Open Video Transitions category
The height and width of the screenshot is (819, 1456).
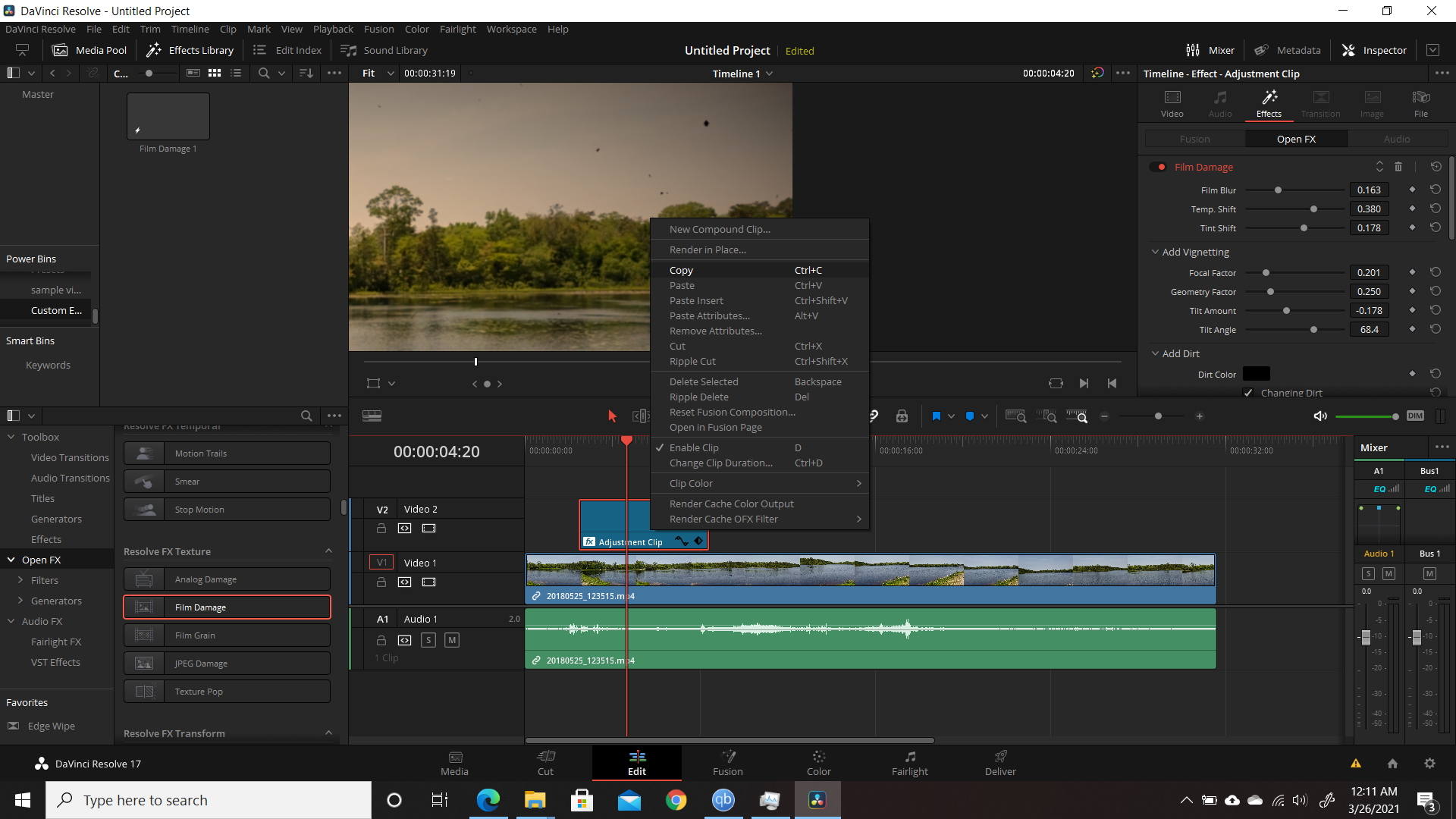pyautogui.click(x=70, y=457)
